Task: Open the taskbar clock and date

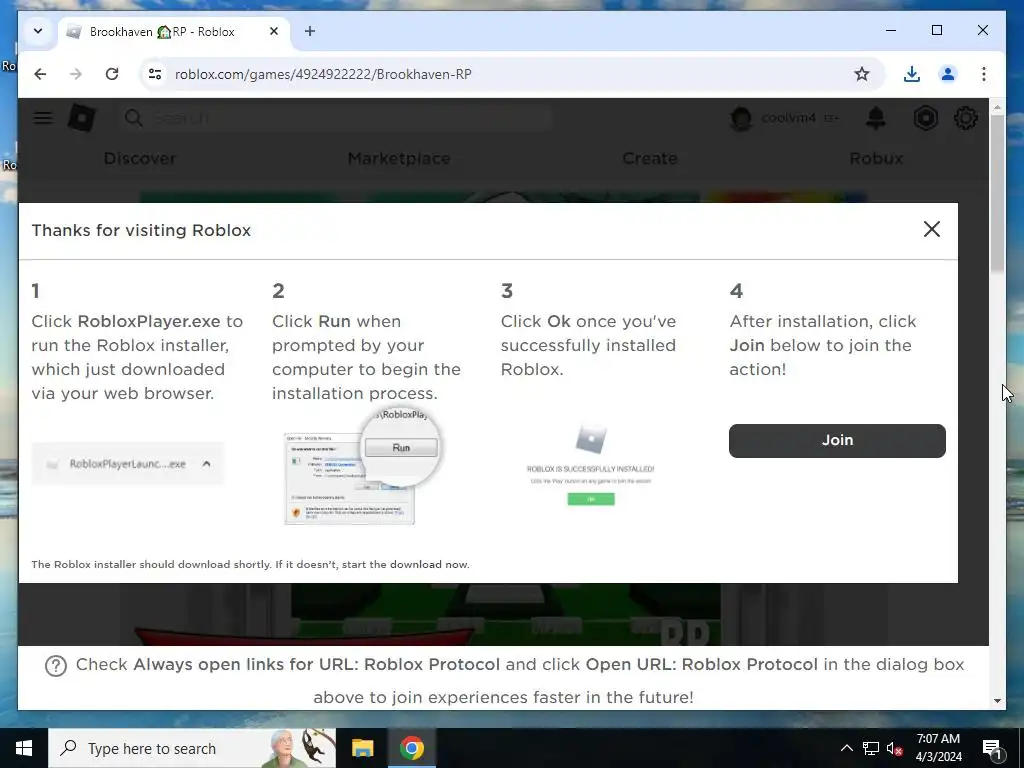Action: point(938,748)
